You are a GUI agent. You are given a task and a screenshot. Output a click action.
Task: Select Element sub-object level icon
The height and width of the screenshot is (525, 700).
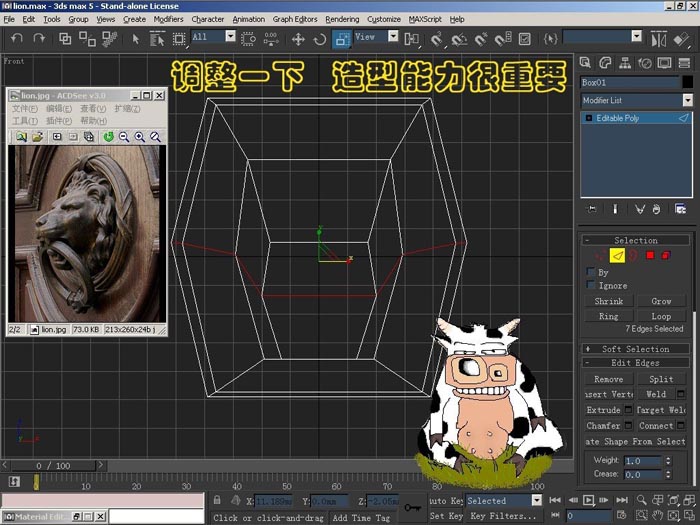click(666, 255)
